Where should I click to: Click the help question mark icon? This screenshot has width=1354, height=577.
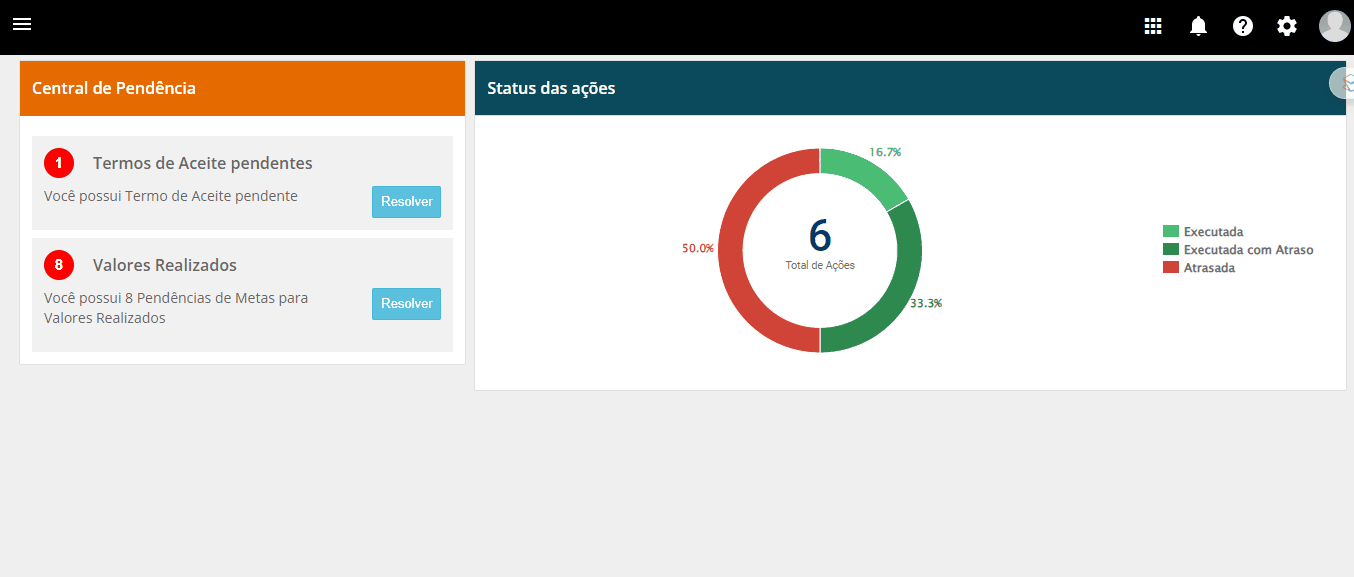[1243, 27]
